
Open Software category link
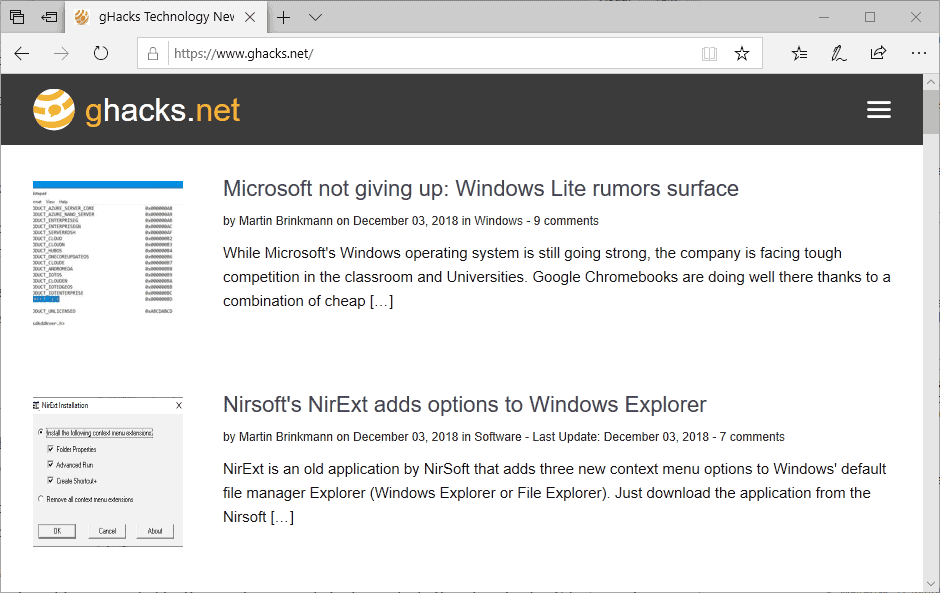coord(498,437)
